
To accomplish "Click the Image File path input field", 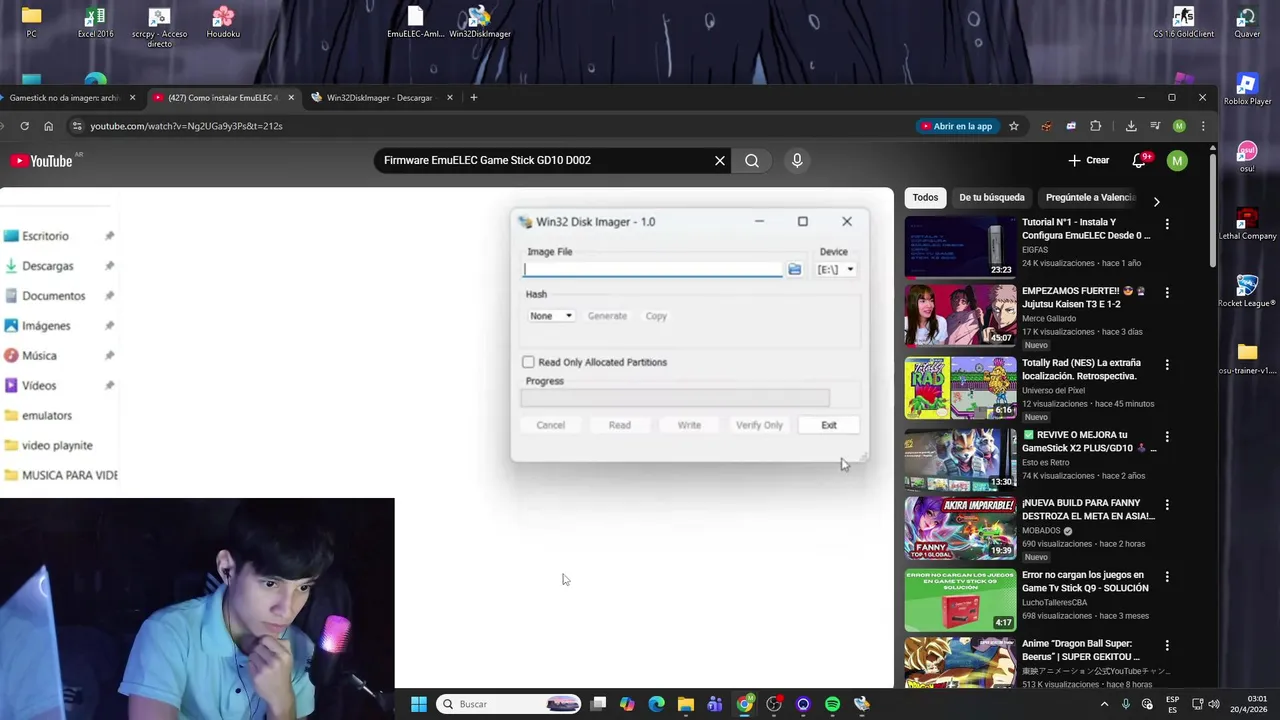I will [x=653, y=269].
